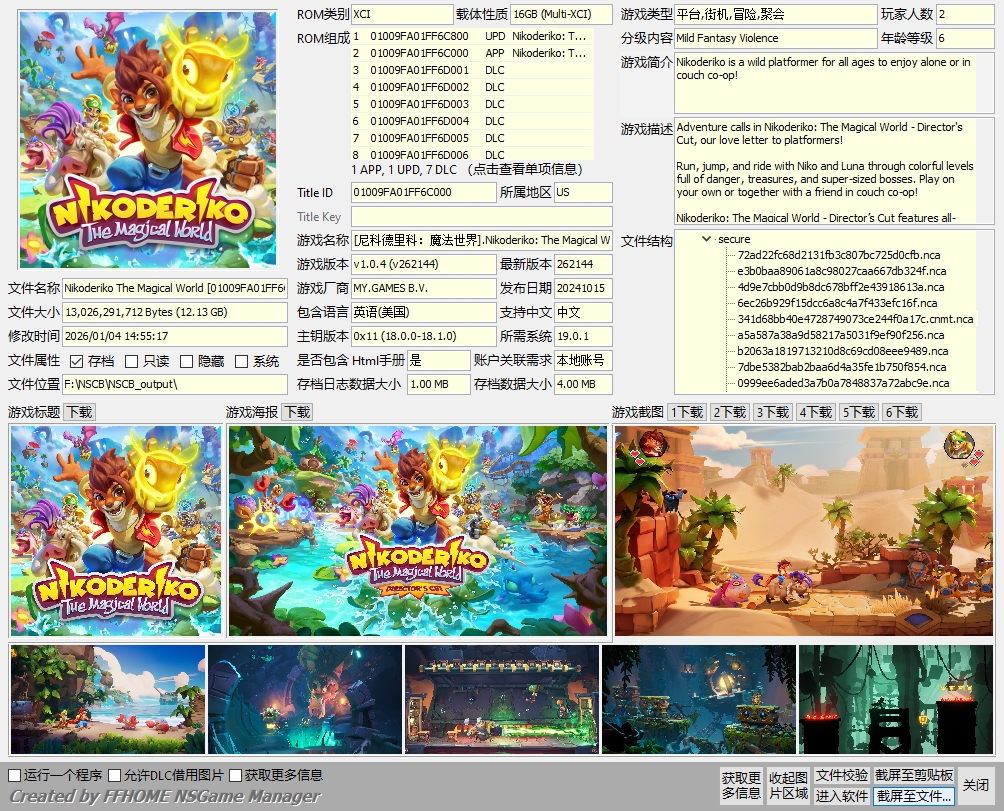Select file 72ad22fc68d2131fb3c807bc725d0cfb.nca
This screenshot has height=811, width=1004.
[x=839, y=255]
